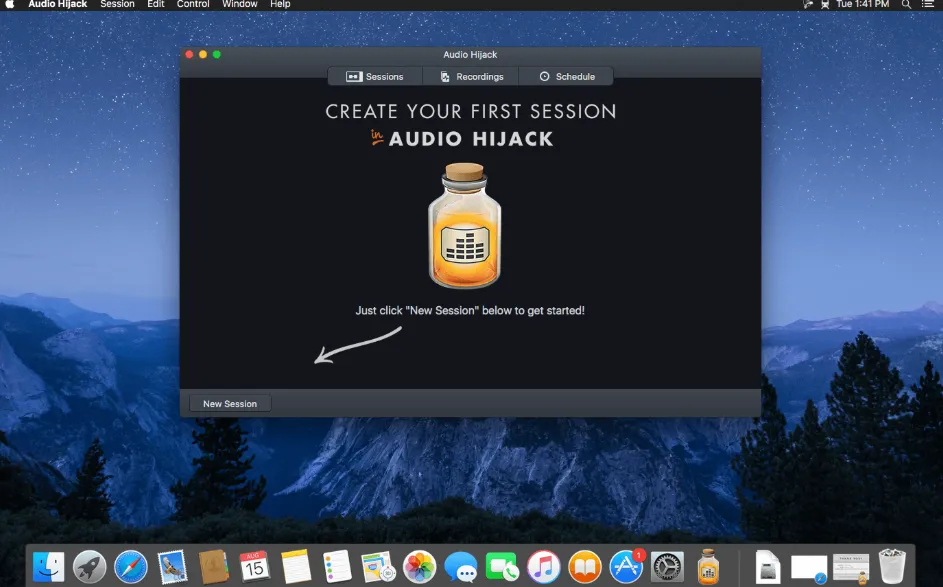Open Reminders list icon in dock

[x=337, y=567]
